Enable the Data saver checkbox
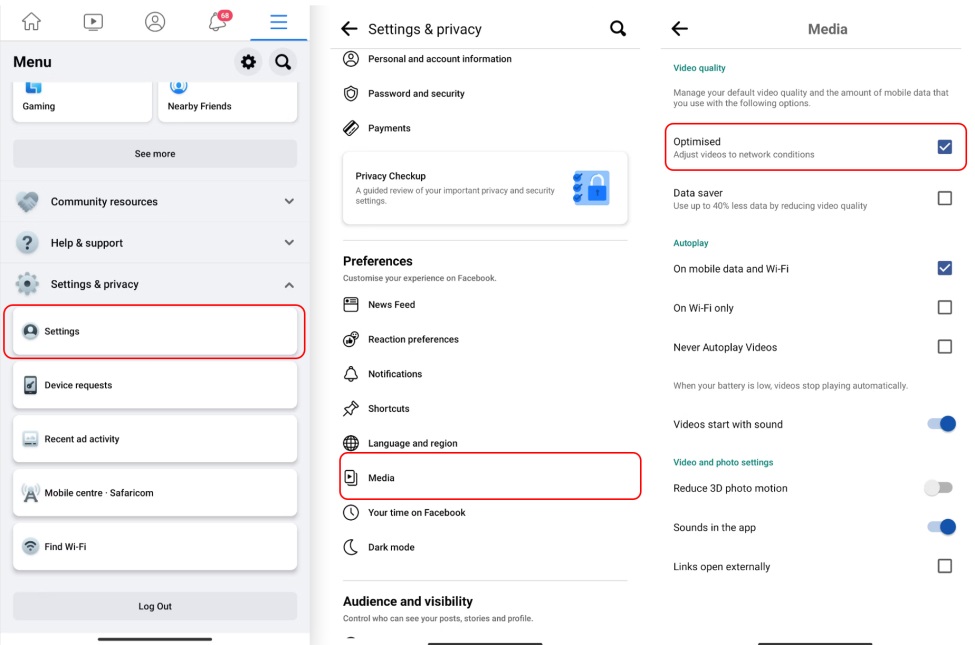The height and width of the screenshot is (645, 975). pos(944,198)
